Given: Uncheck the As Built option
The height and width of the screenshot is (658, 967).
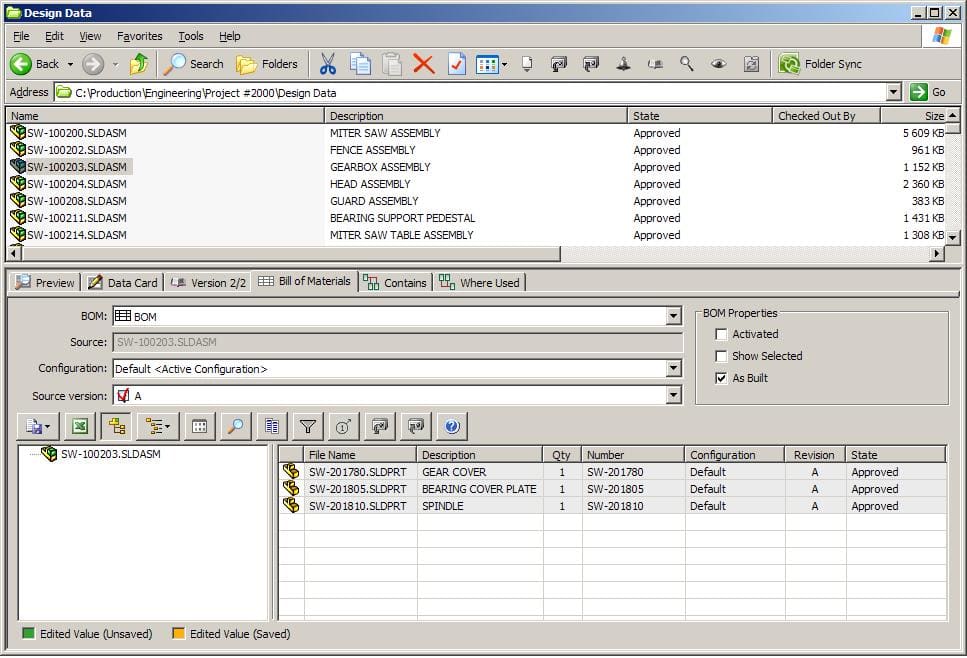Looking at the screenshot, I should coord(722,378).
